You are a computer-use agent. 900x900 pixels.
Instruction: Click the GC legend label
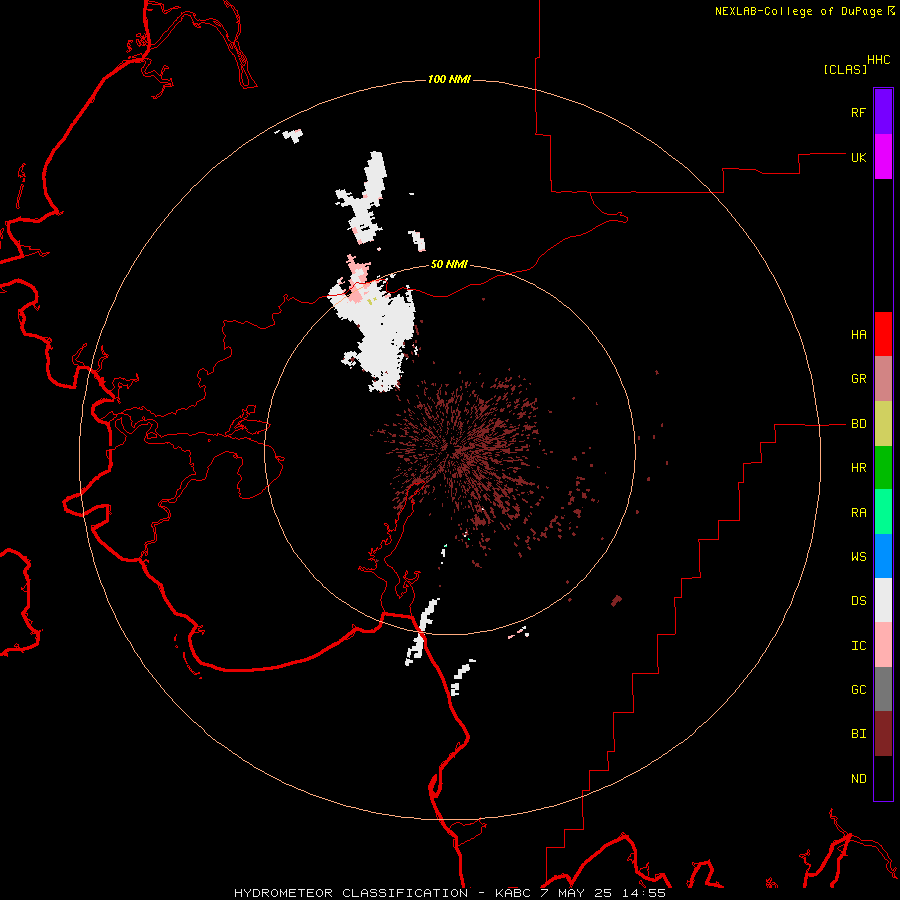tap(858, 689)
